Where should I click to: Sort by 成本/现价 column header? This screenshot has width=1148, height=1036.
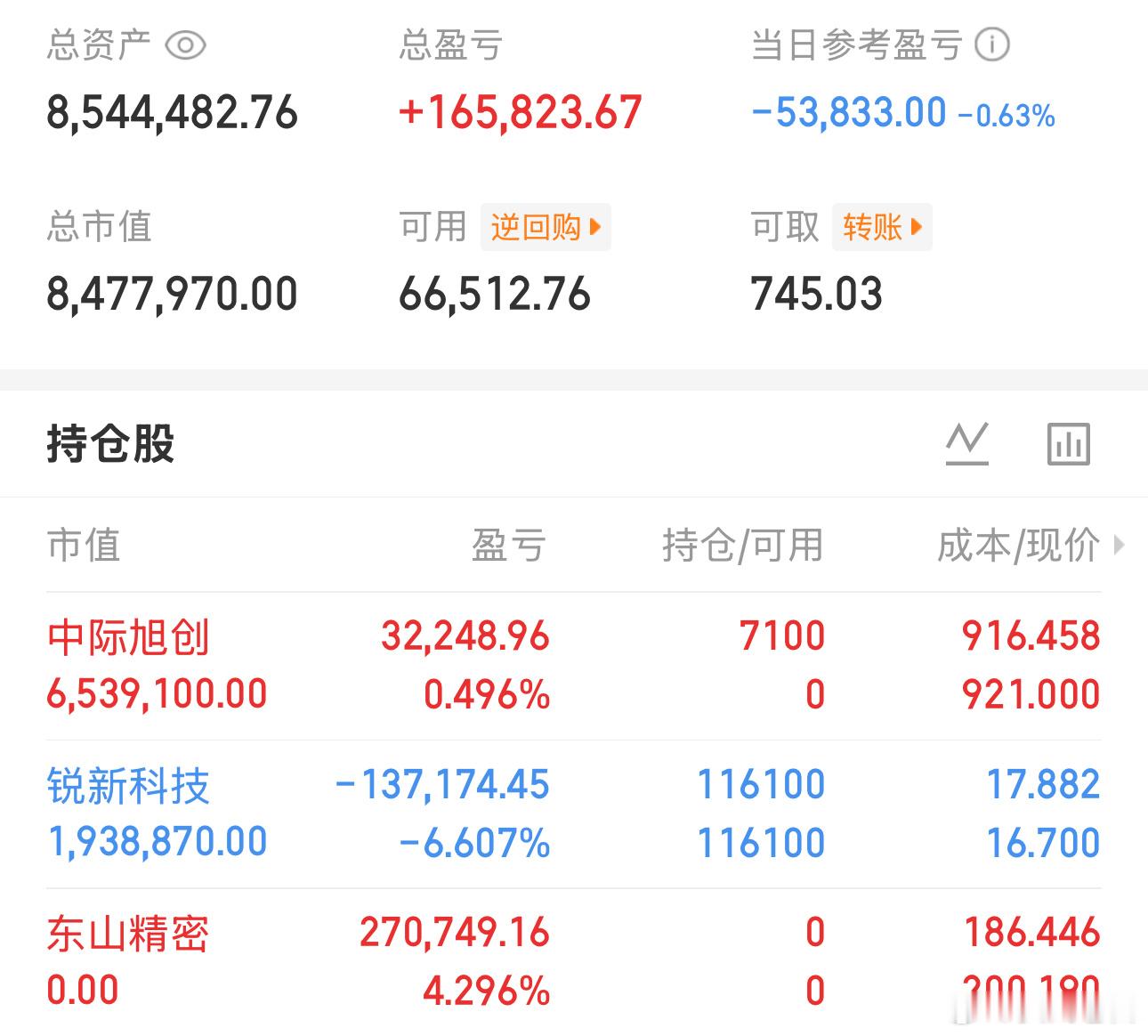coord(1018,545)
